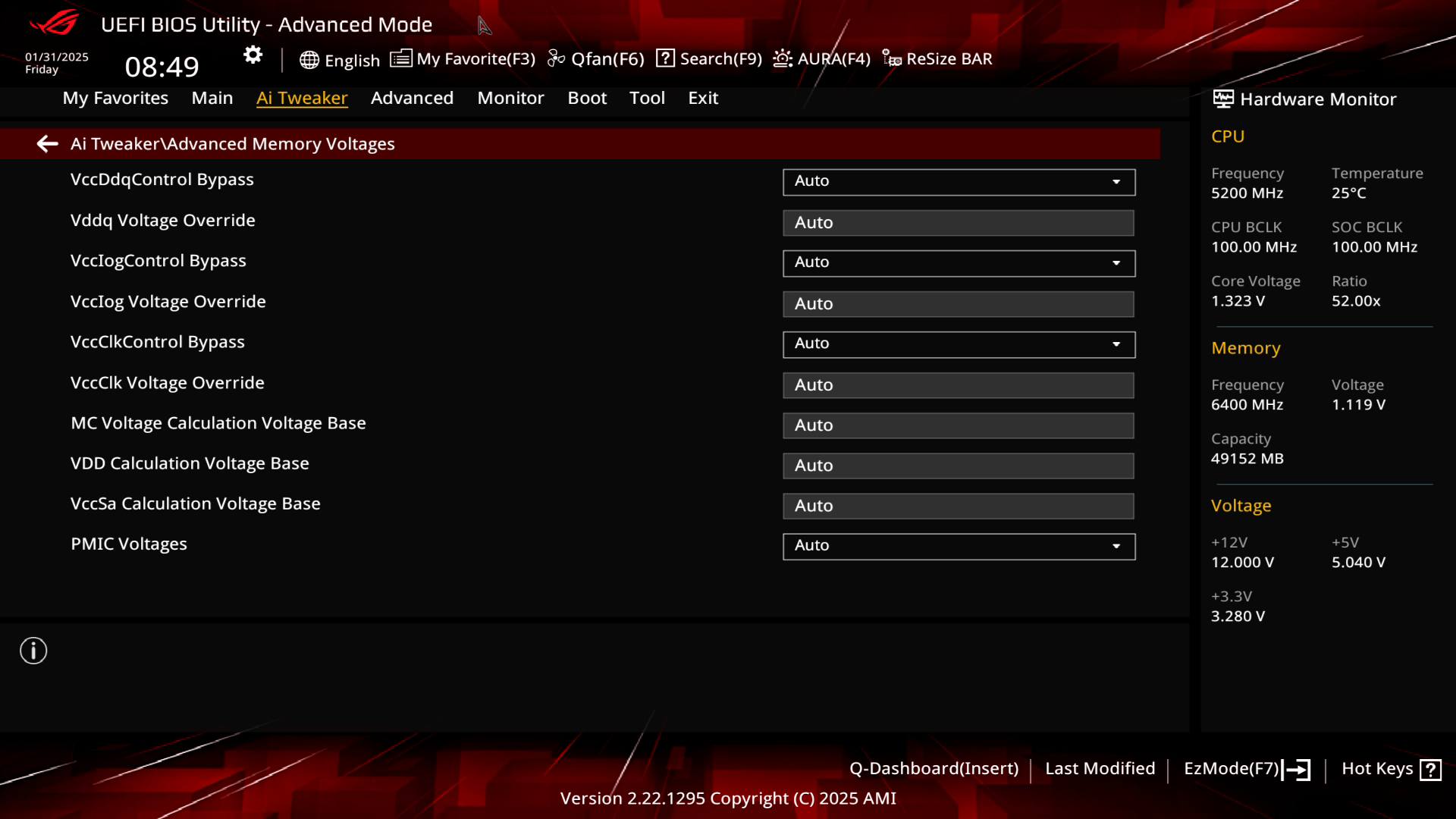
Task: Navigate to Ai Tweaker tab
Action: click(x=301, y=97)
